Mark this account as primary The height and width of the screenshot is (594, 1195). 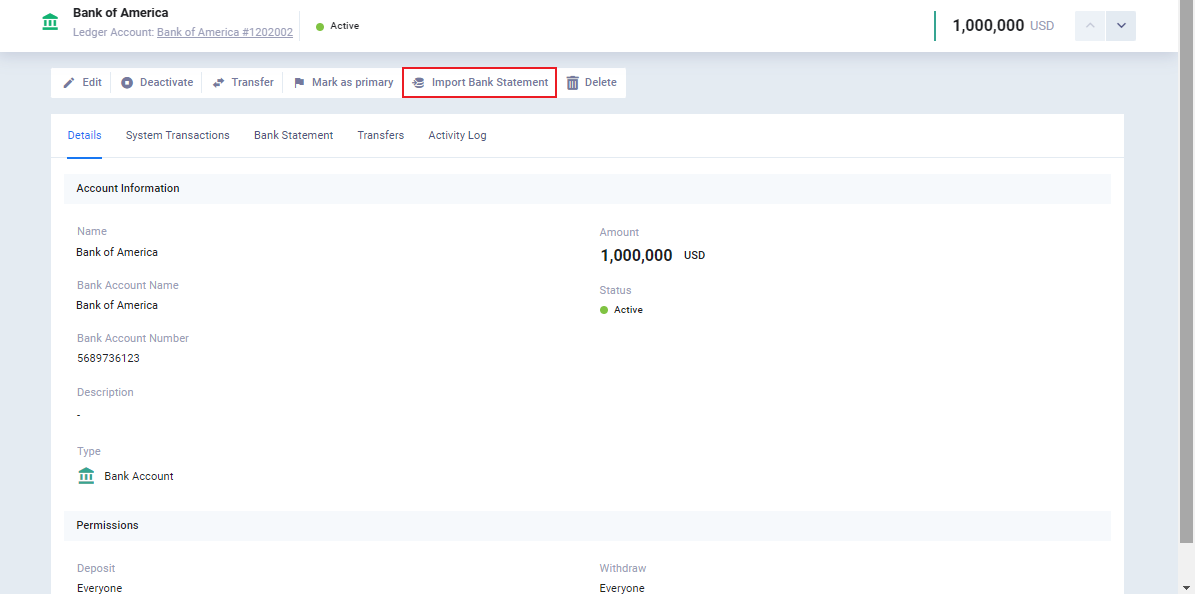click(x=343, y=82)
